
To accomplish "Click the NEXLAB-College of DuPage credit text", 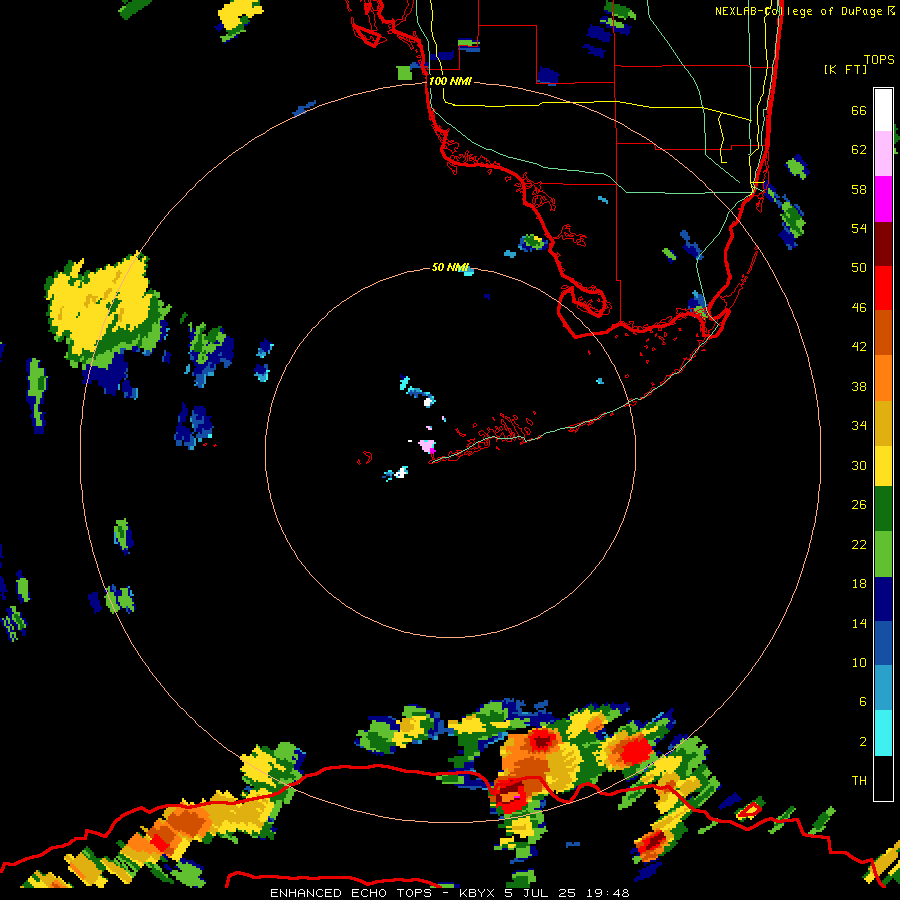I will [805, 11].
